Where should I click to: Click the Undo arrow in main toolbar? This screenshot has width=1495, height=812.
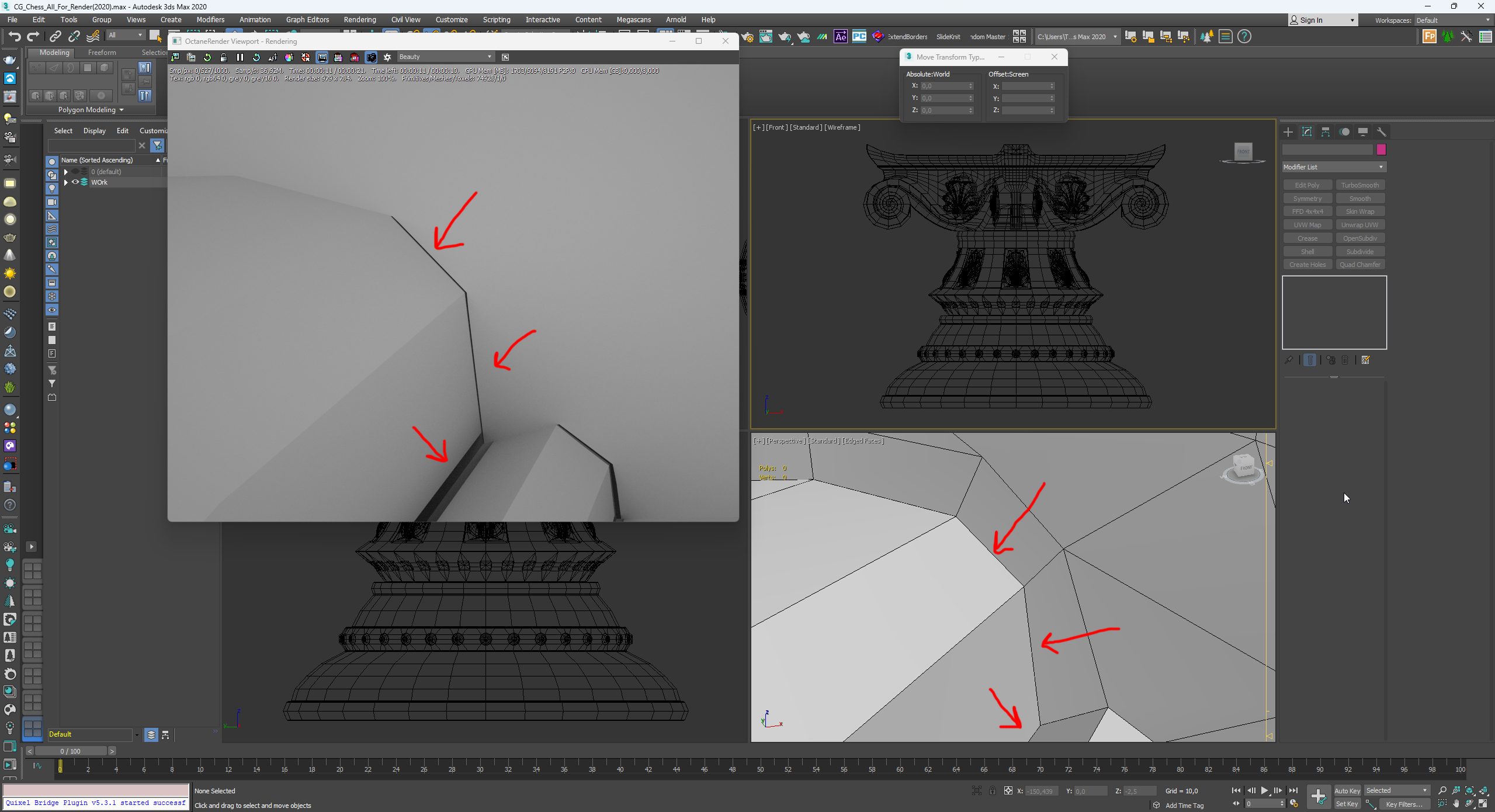click(15, 37)
